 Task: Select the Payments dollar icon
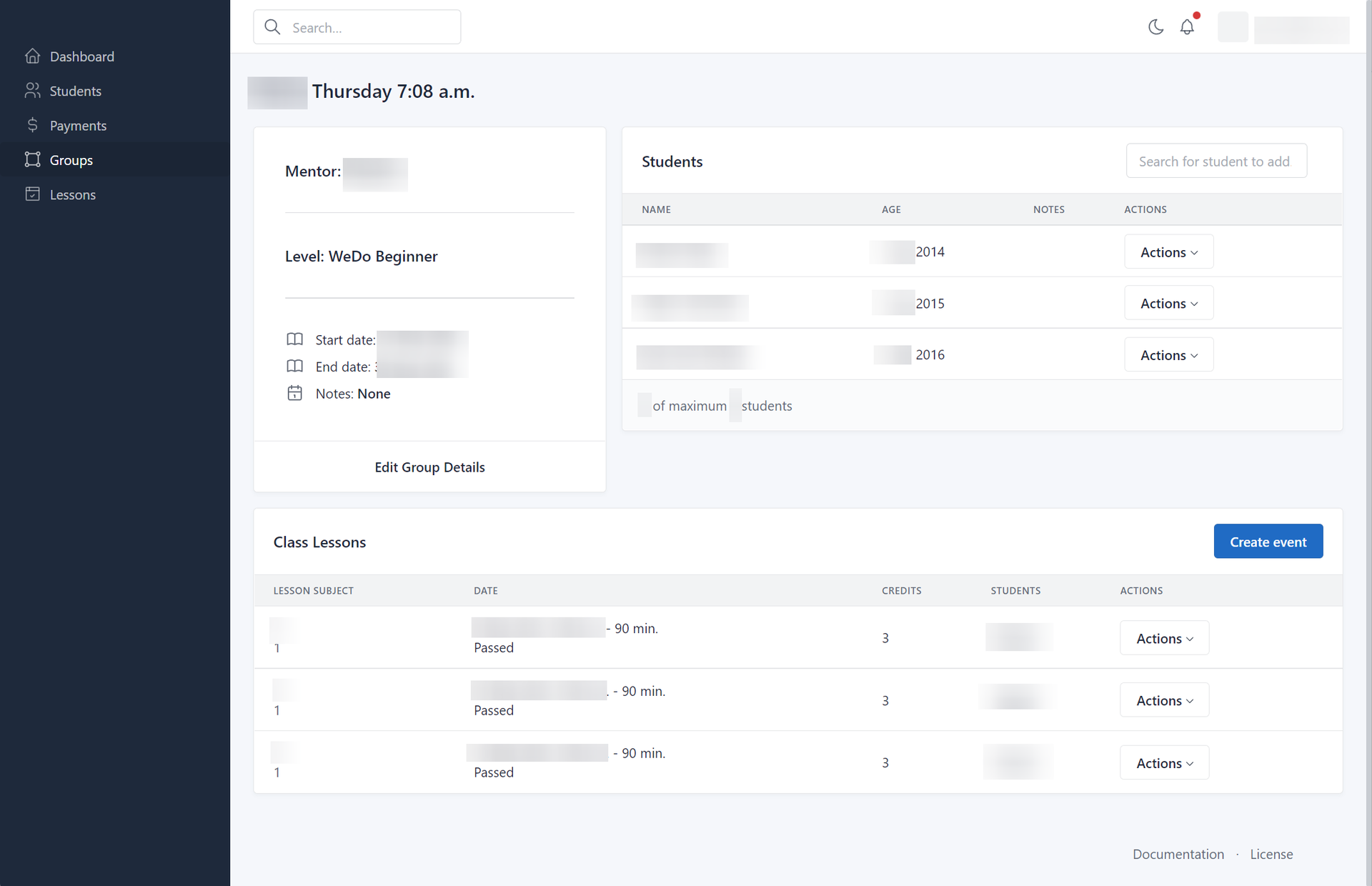point(33,125)
